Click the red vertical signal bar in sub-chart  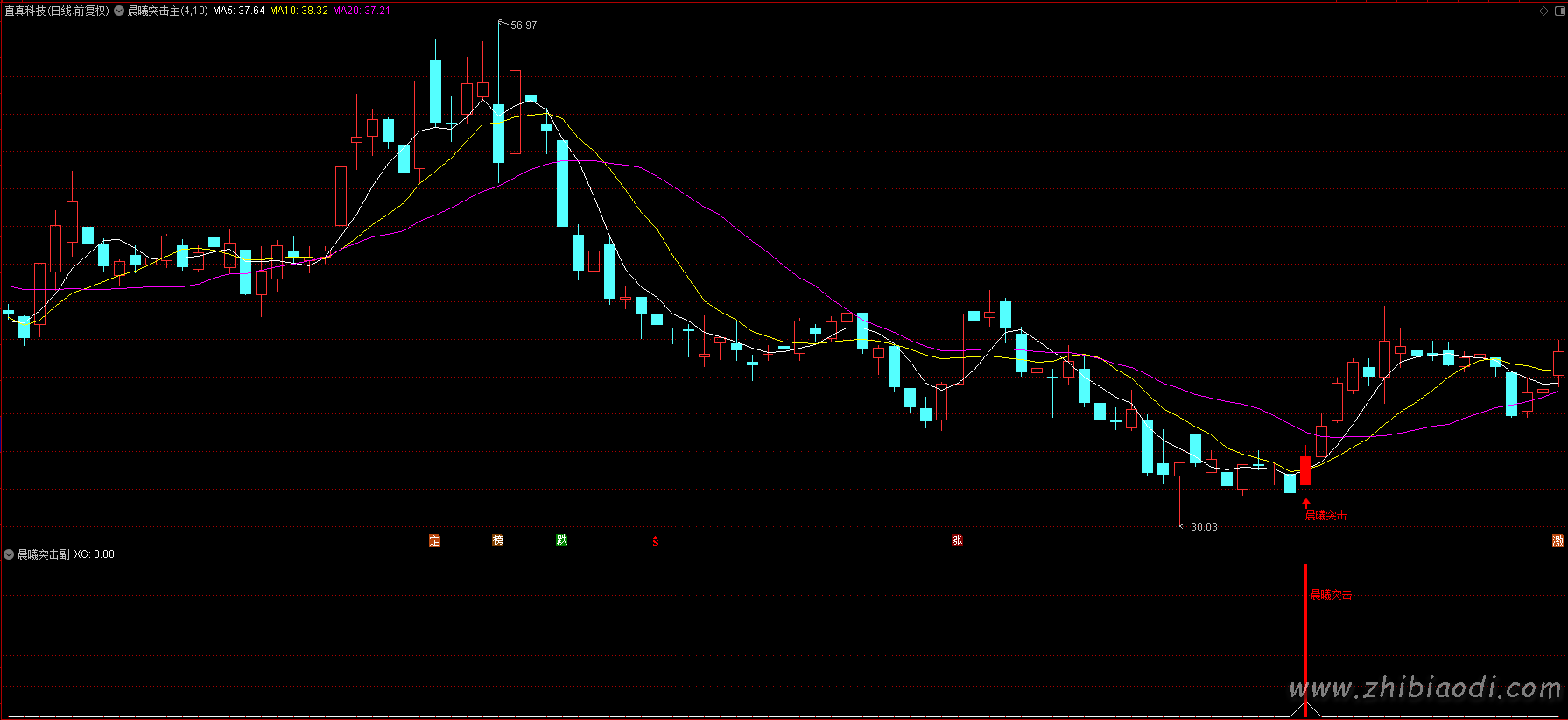coord(1305,640)
